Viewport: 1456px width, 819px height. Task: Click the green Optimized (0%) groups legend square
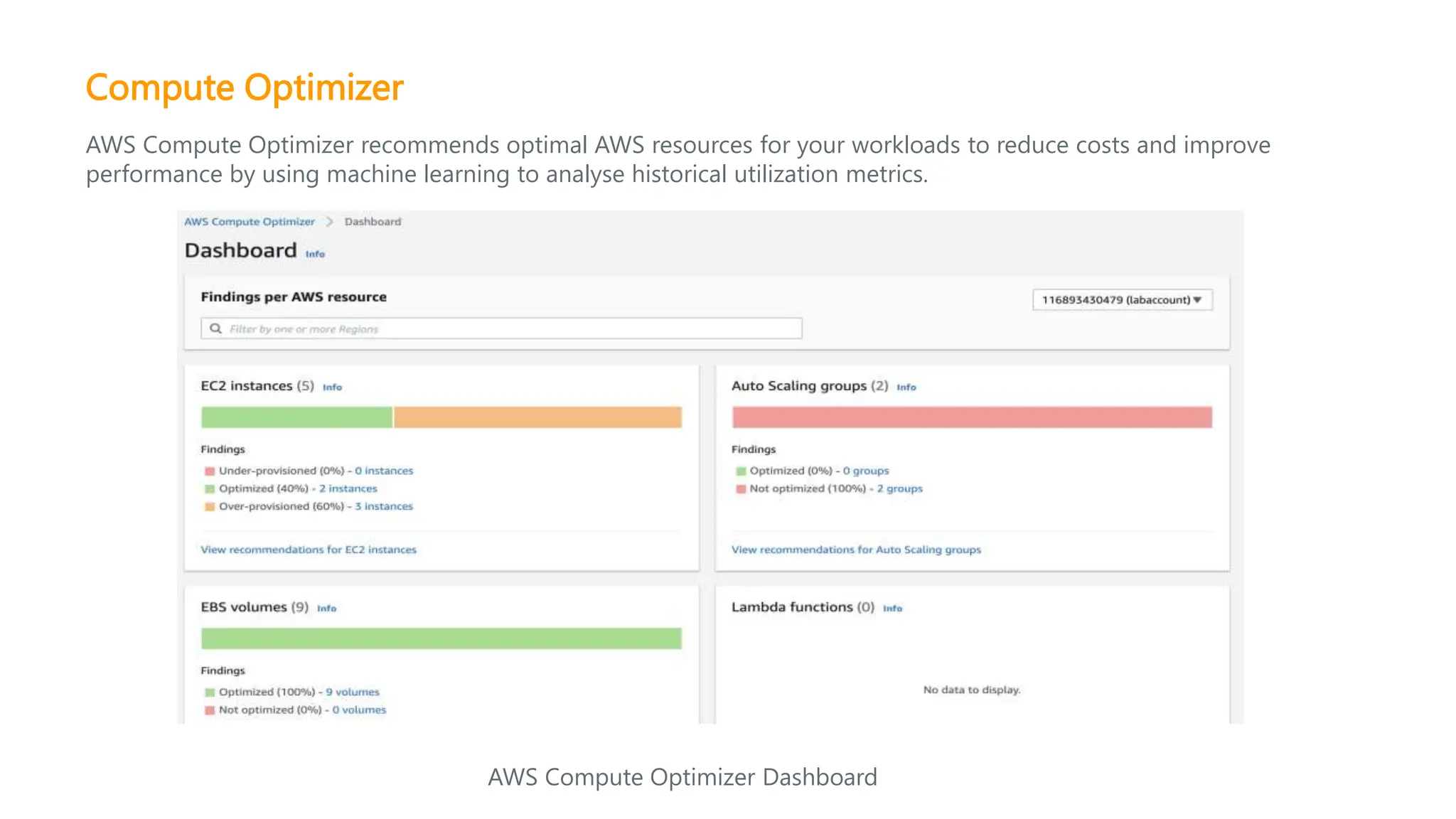(x=741, y=471)
